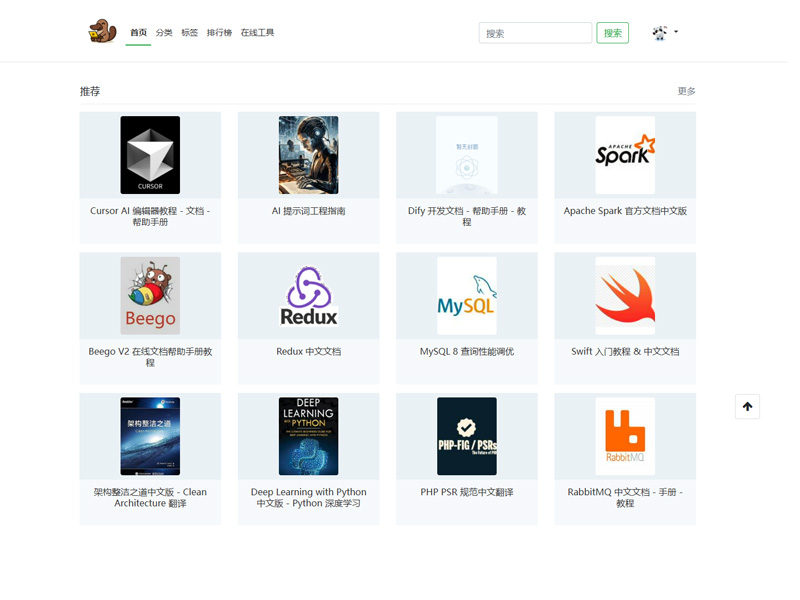
Task: Click the scroll-to-top arrow button
Action: 747,406
